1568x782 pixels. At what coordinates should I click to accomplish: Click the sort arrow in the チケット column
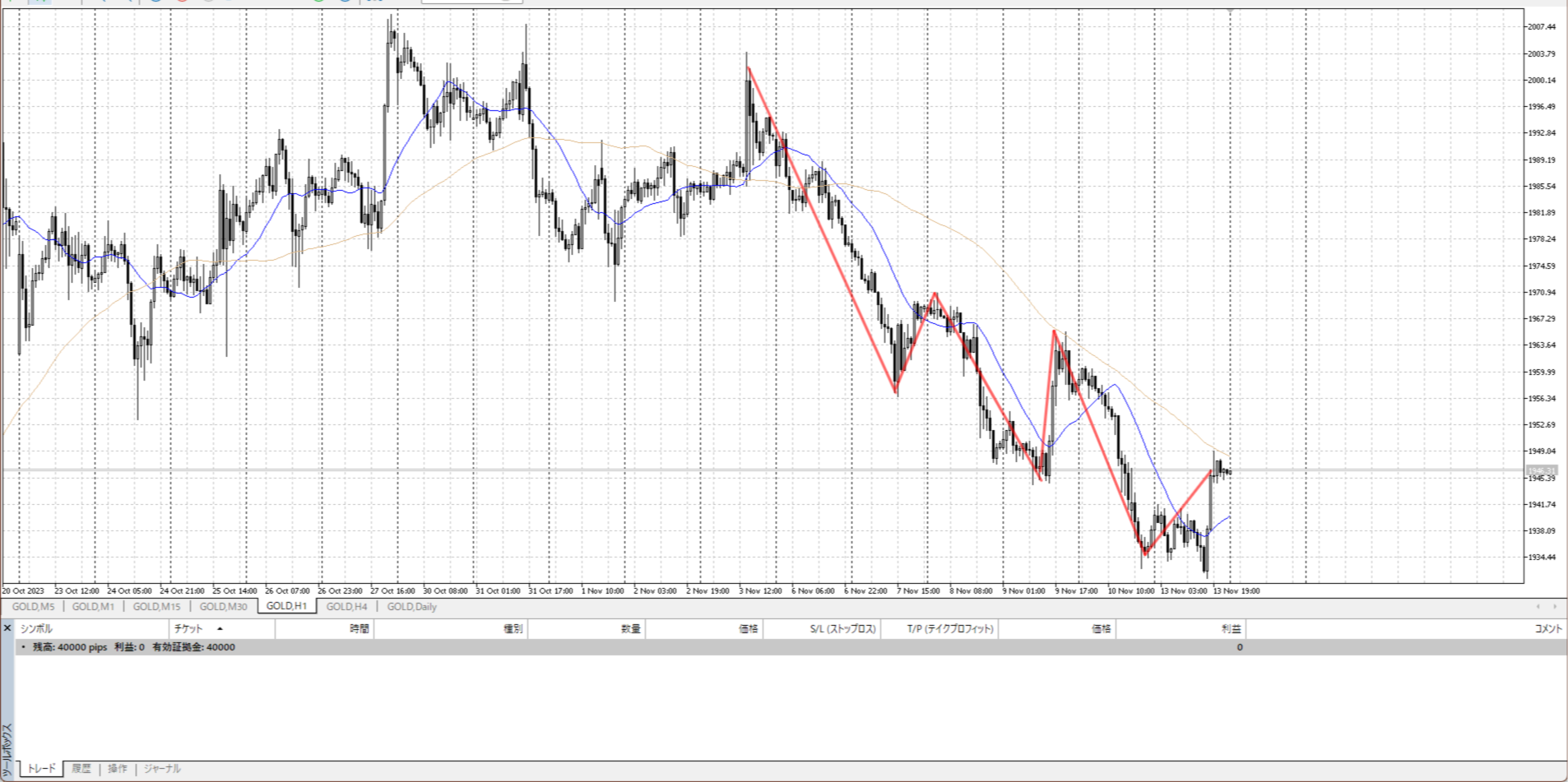pos(220,629)
